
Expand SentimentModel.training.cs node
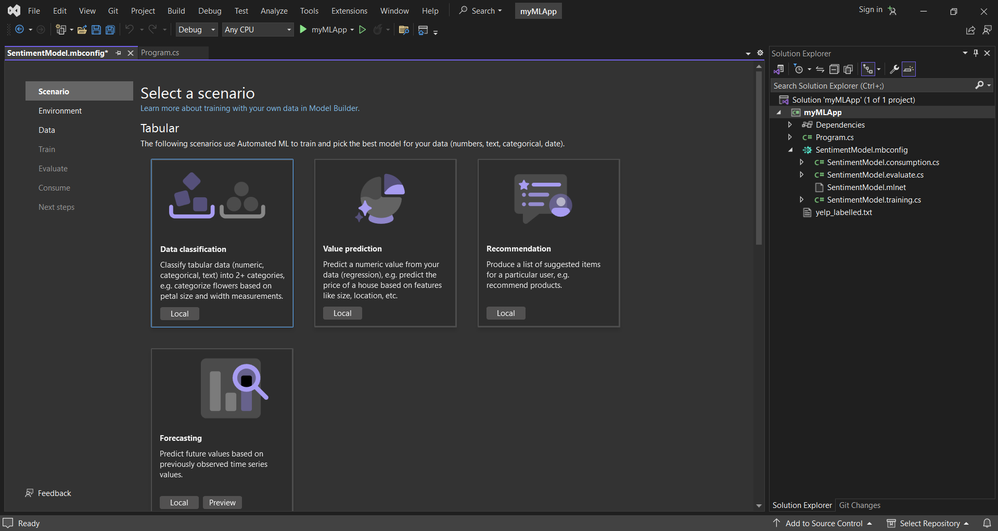pyautogui.click(x=801, y=200)
